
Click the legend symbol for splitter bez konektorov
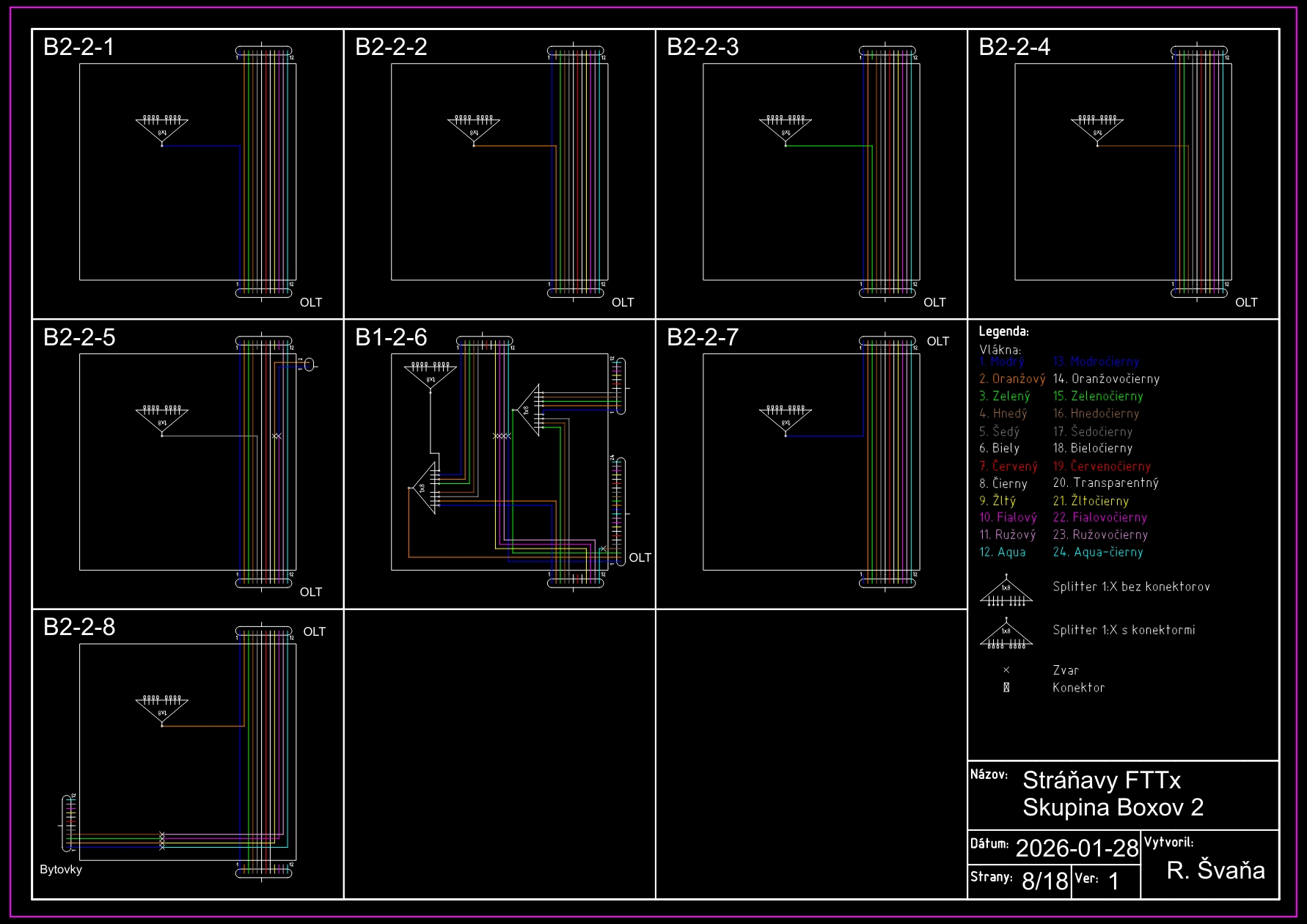(x=1006, y=591)
